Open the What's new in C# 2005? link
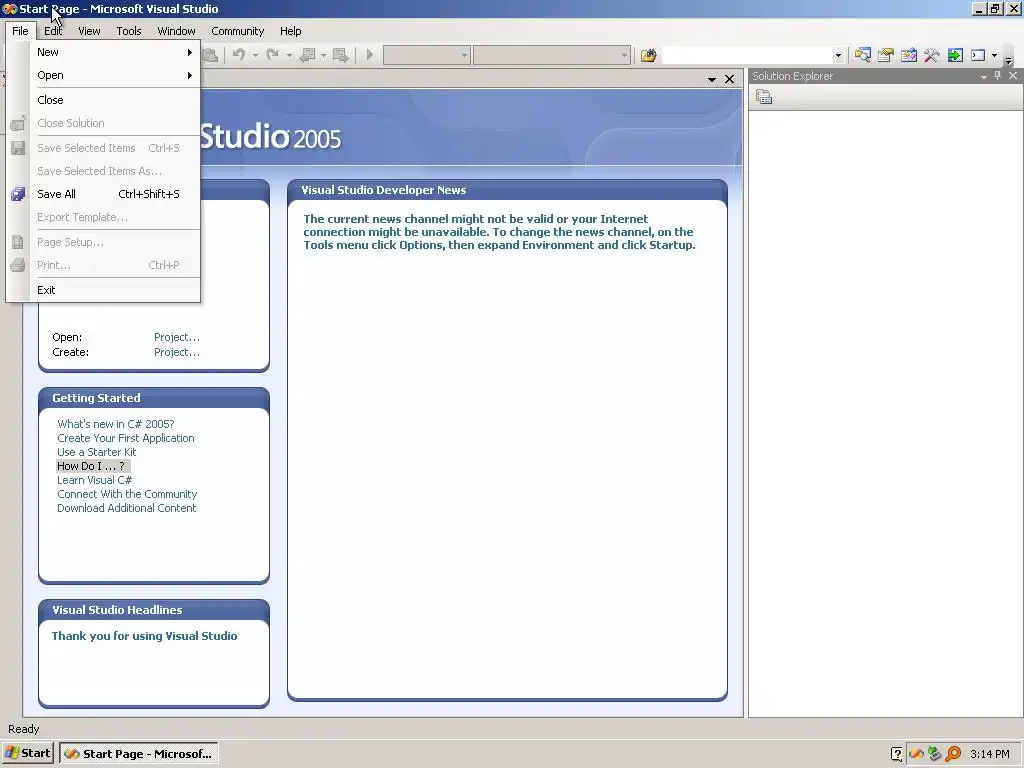This screenshot has height=768, width=1024. (116, 424)
